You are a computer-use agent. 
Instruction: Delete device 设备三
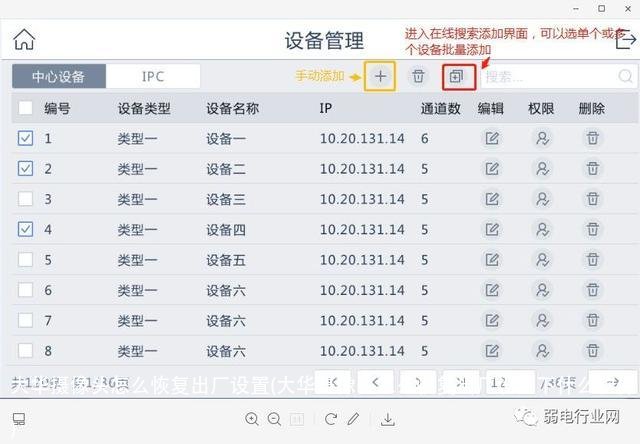(593, 199)
